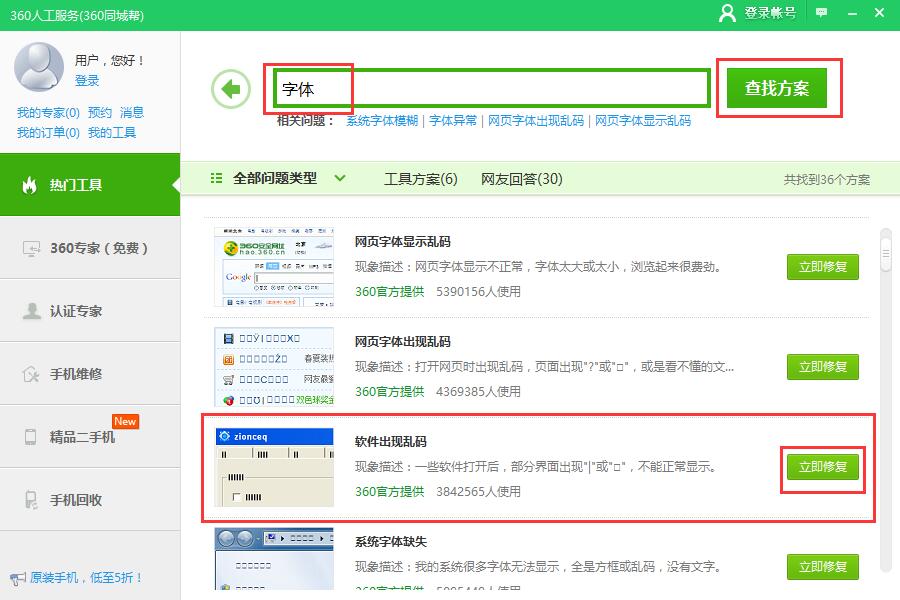Click the result title 软件出现乱码
This screenshot has width=900, height=600.
coord(391,442)
